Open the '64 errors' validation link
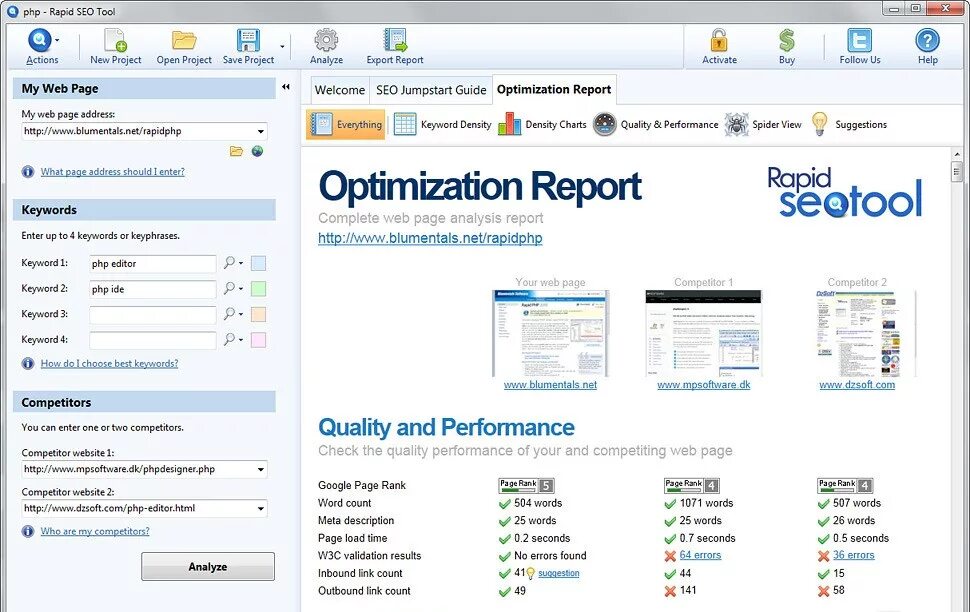Screen dimensions: 970x612 (700, 555)
